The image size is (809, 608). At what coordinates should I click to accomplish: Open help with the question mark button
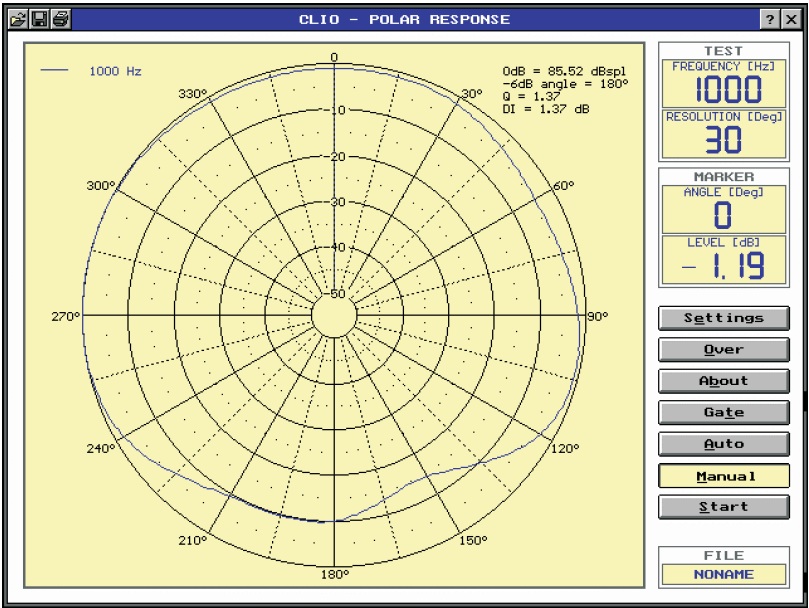coord(770,20)
